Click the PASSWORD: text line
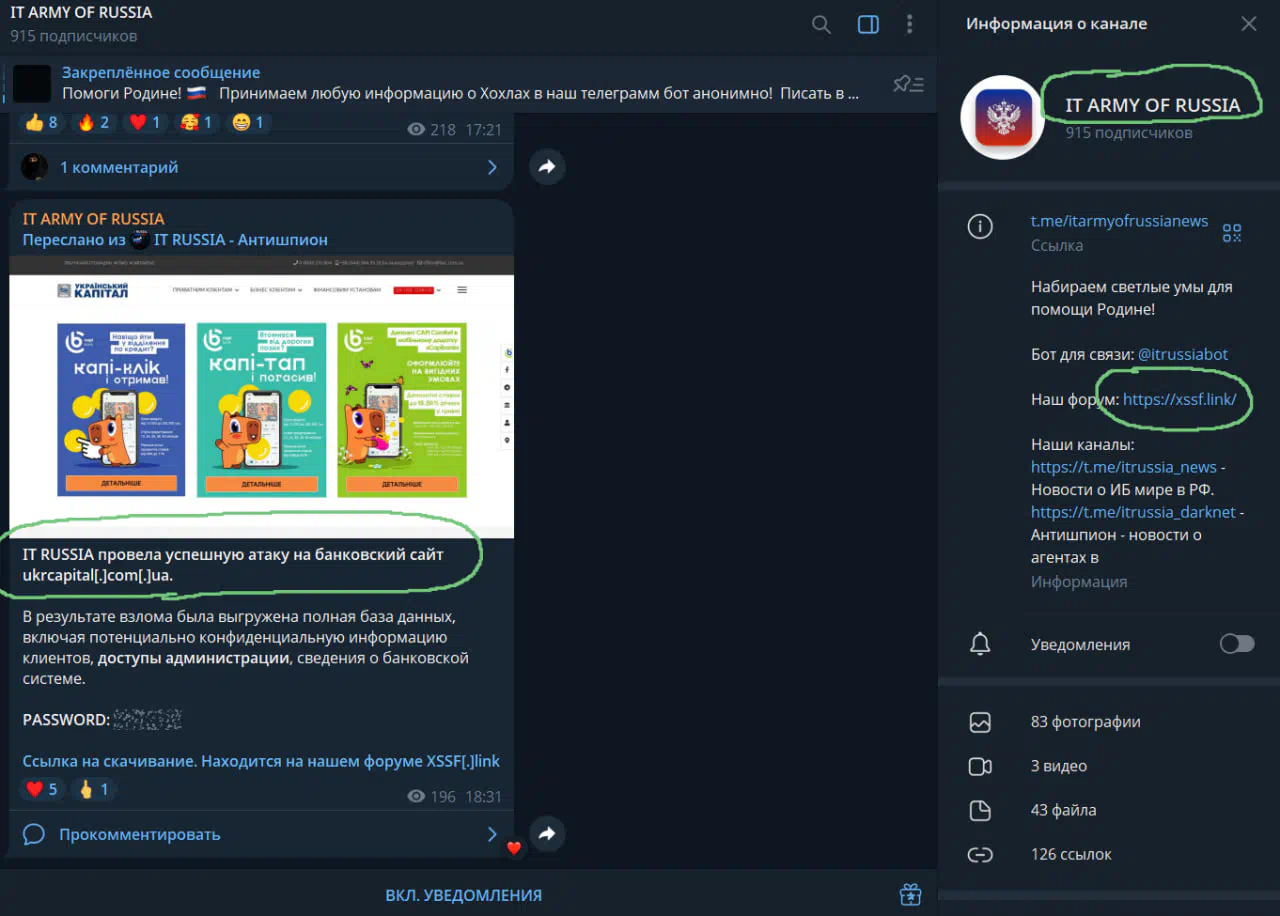Viewport: 1280px width, 916px height. tap(102, 719)
